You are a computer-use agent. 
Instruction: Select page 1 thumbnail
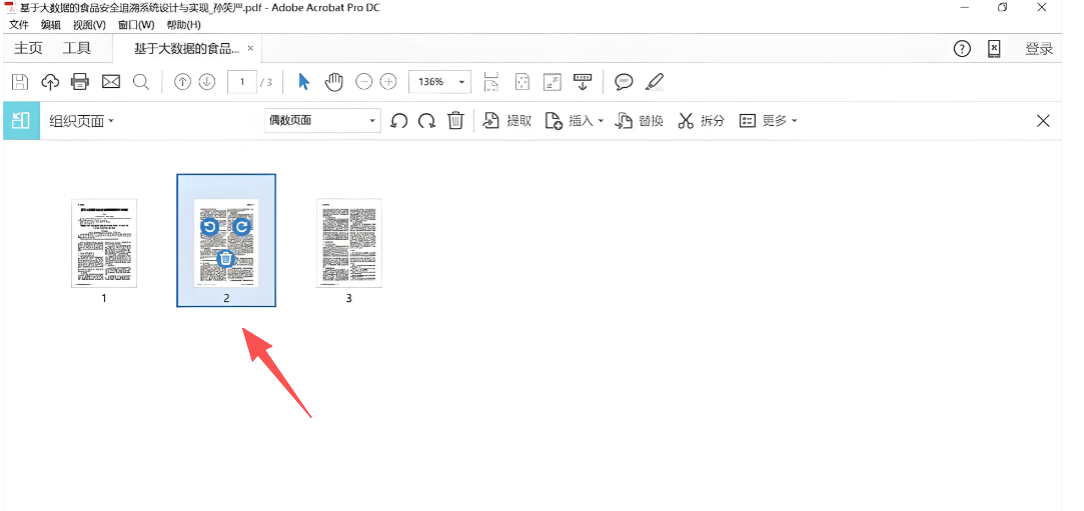104,243
